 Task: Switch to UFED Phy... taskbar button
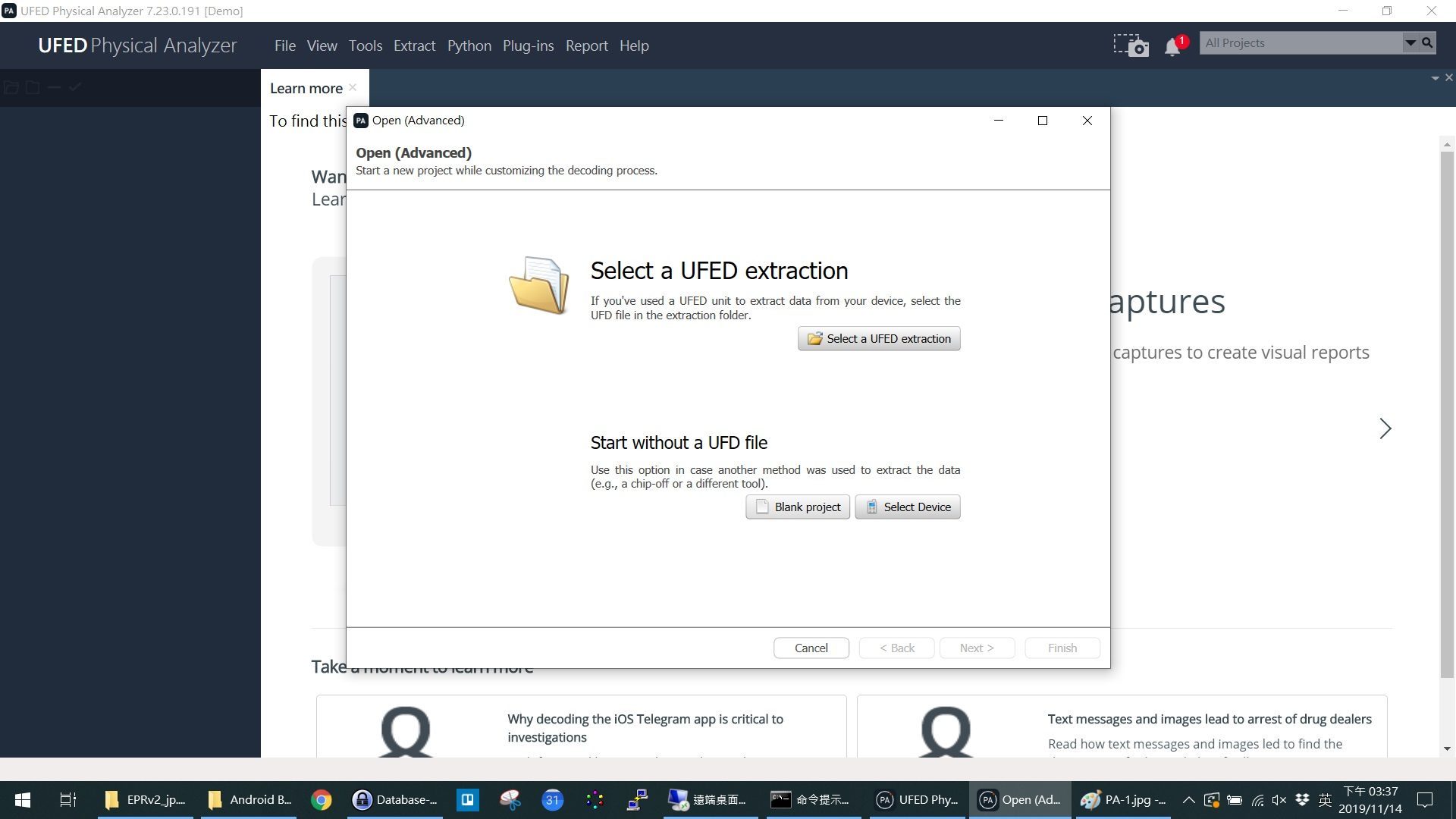(916, 800)
